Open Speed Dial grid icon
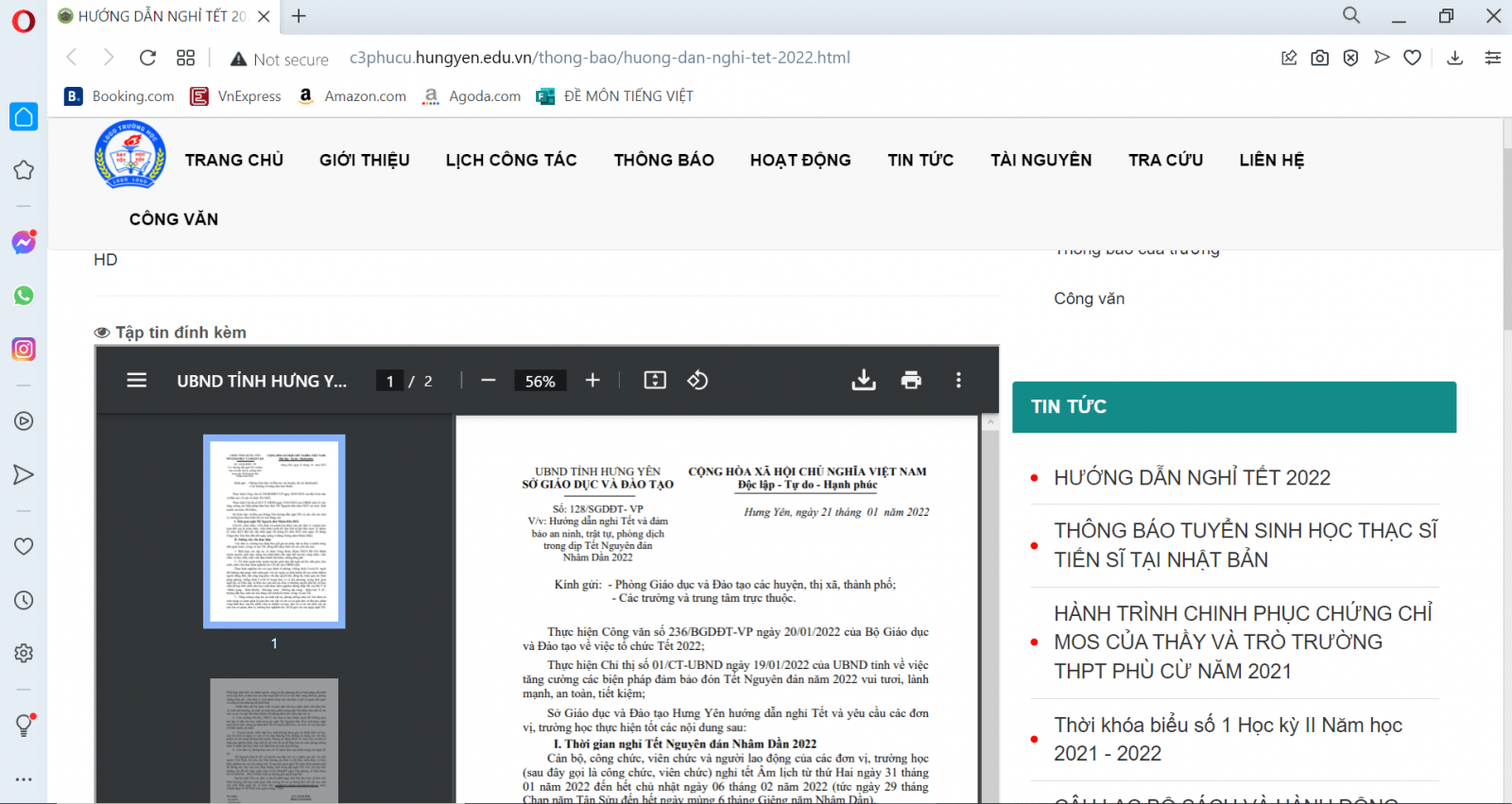Image resolution: width=1512 pixels, height=804 pixels. click(x=185, y=58)
